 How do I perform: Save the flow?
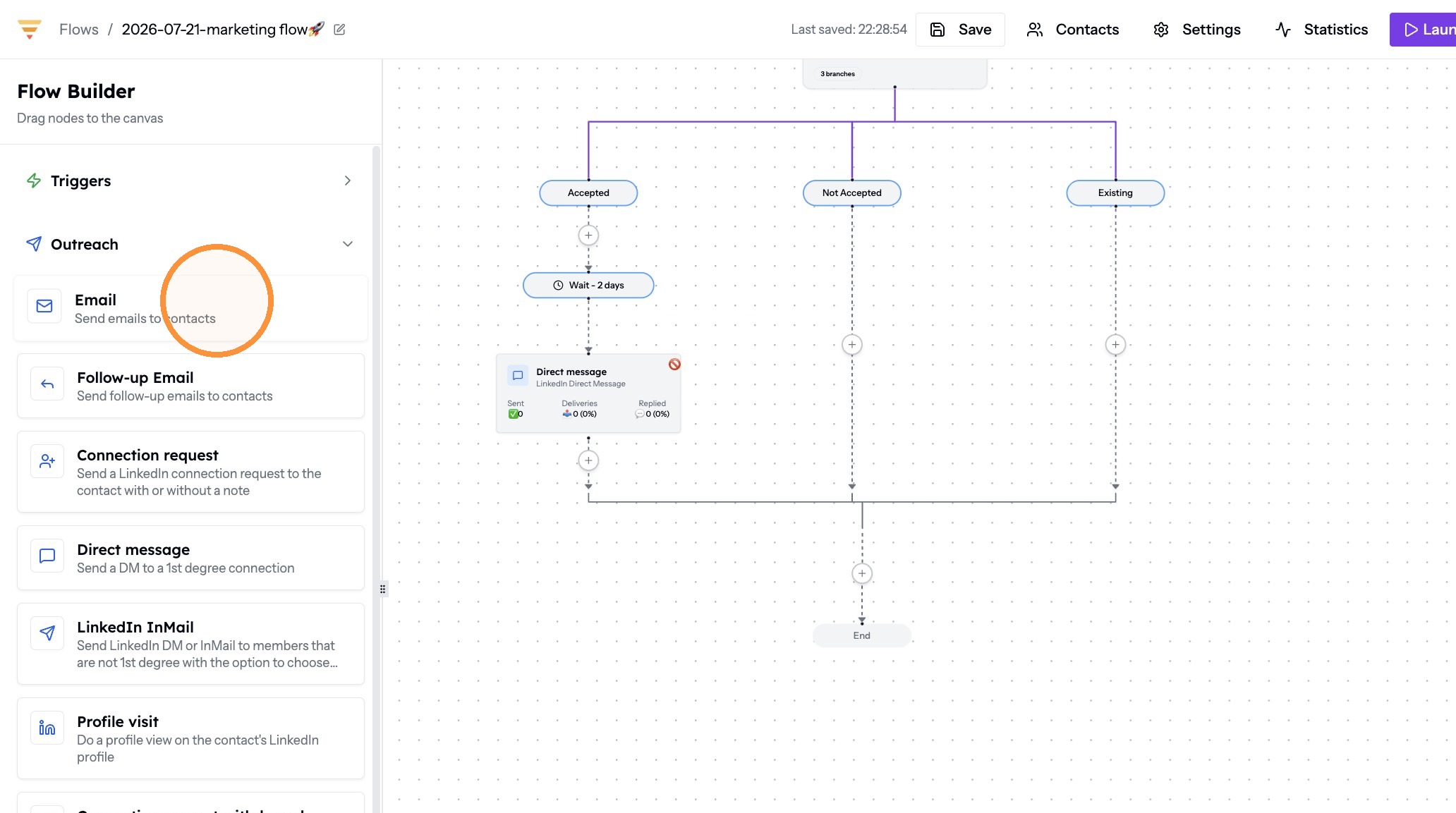pyautogui.click(x=960, y=30)
